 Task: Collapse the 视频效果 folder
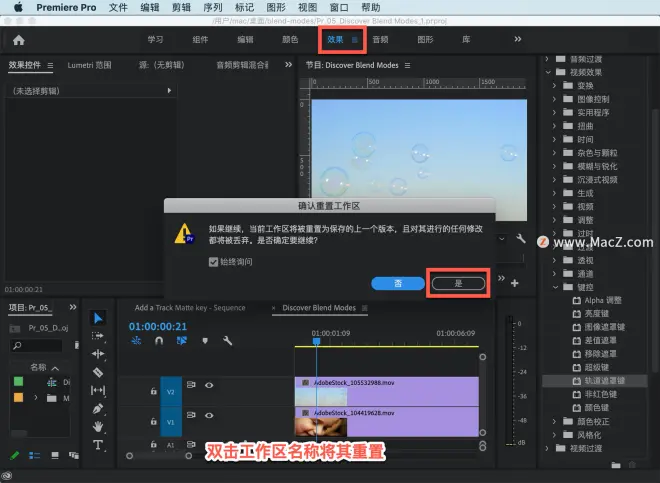(548, 72)
